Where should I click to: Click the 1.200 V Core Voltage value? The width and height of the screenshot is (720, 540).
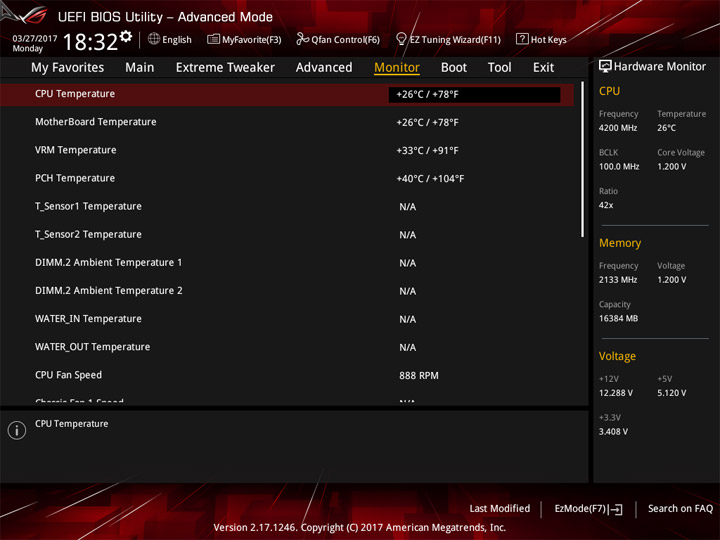[671, 167]
